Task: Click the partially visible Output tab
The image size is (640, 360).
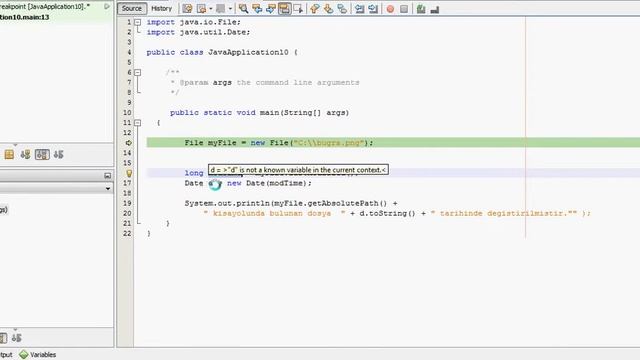Action: (x=6, y=354)
